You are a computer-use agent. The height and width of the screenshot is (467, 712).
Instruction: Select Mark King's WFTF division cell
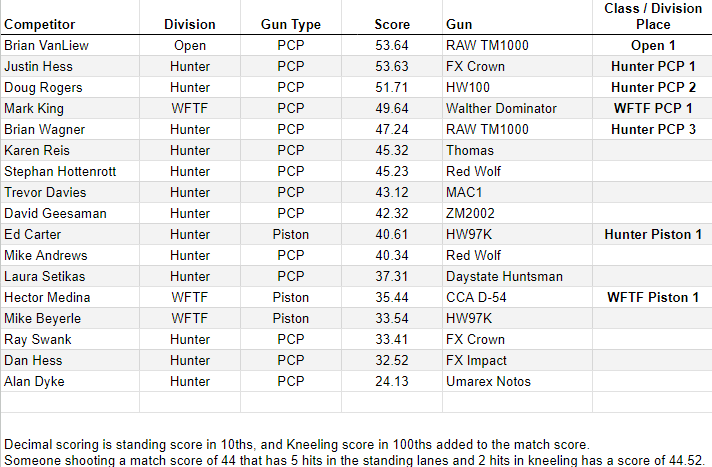pos(190,109)
